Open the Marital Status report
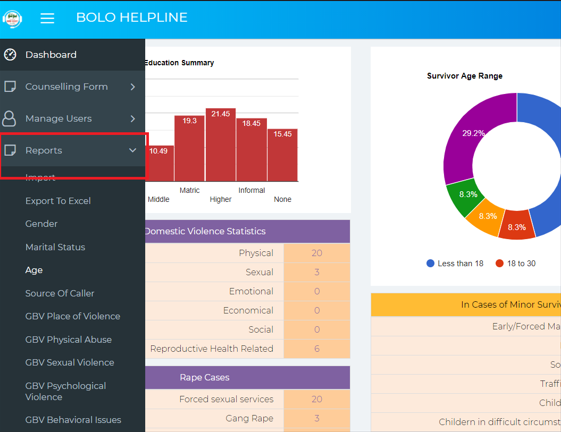 coord(55,247)
